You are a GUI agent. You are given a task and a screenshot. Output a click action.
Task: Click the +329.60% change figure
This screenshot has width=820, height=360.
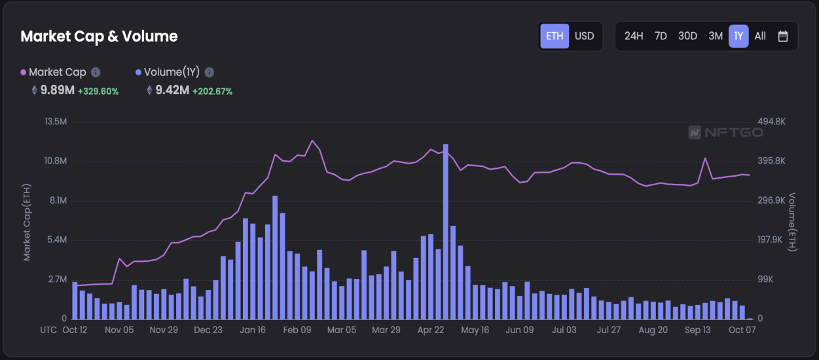(98, 91)
